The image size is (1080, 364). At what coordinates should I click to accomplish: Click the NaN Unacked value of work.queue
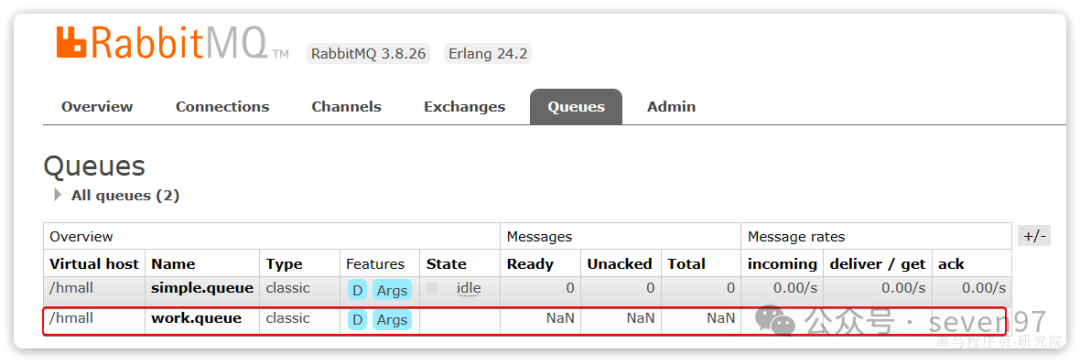tap(640, 318)
